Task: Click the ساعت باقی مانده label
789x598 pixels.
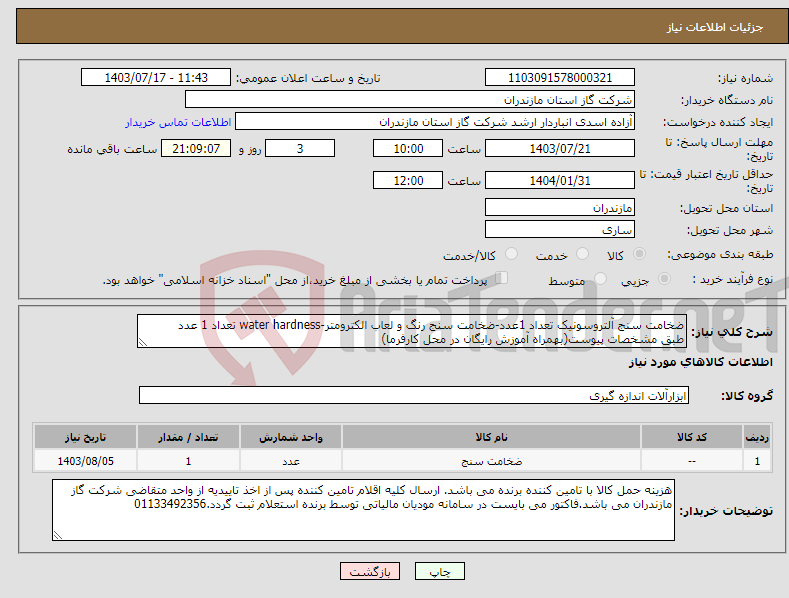Action: (112, 149)
